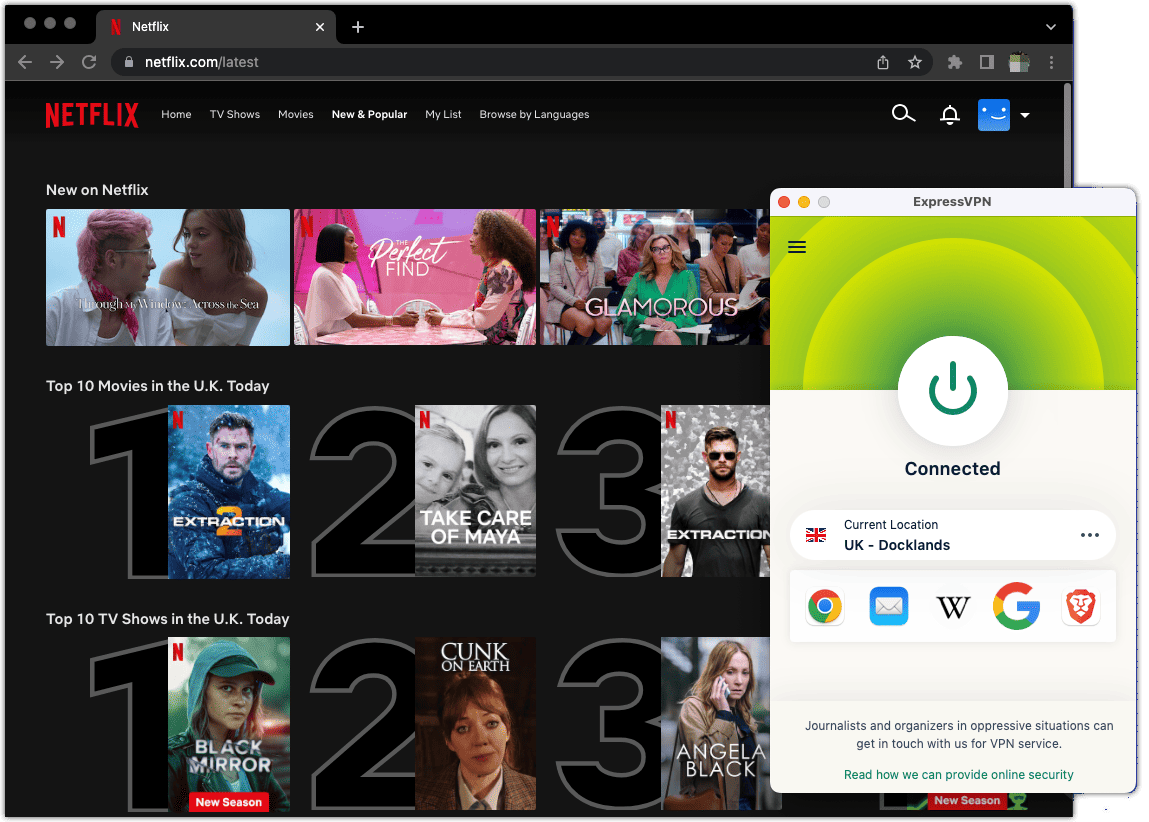Select Browse by Languages menu item

click(x=534, y=115)
